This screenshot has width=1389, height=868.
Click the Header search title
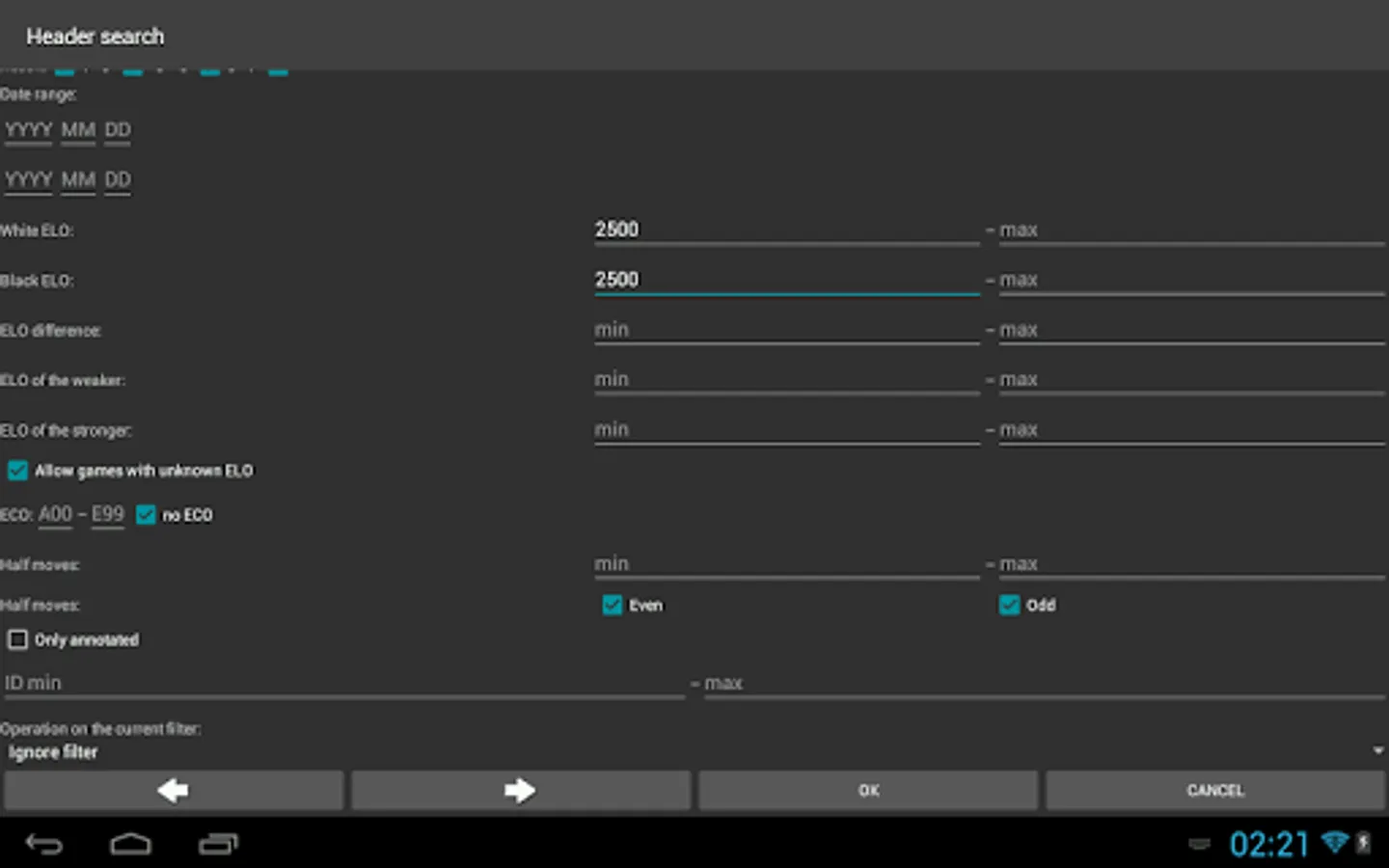click(x=95, y=37)
